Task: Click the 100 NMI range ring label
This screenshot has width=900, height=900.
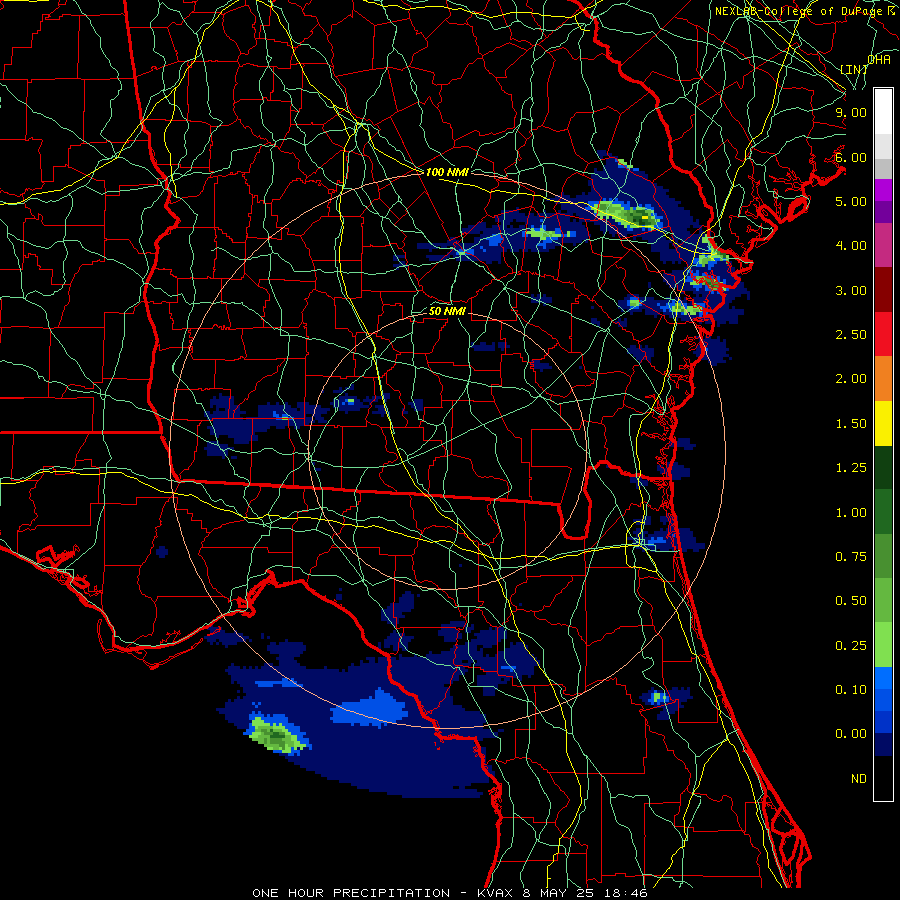Action: pyautogui.click(x=447, y=172)
